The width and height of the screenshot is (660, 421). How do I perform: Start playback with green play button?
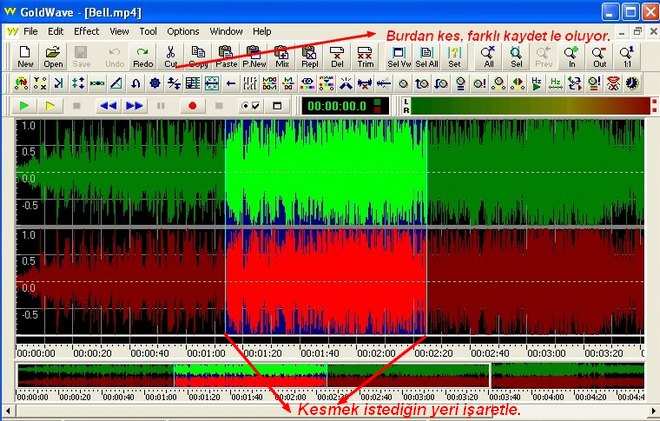[24, 106]
